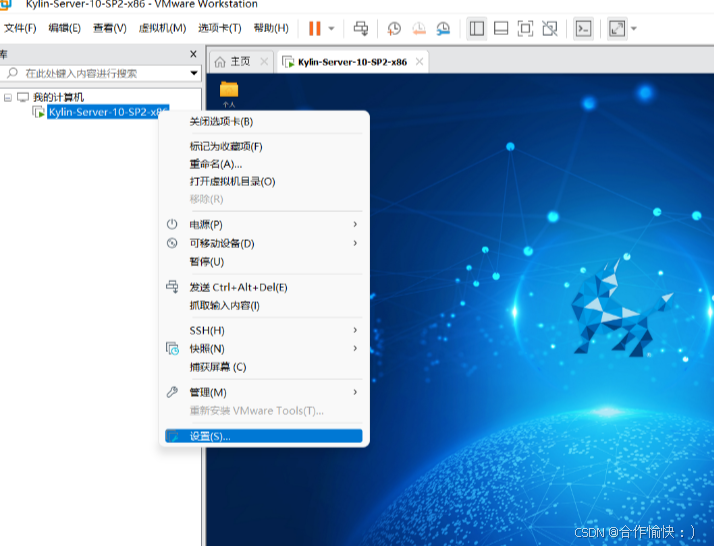Open the console view terminal icon
714x546 pixels.
[x=583, y=28]
